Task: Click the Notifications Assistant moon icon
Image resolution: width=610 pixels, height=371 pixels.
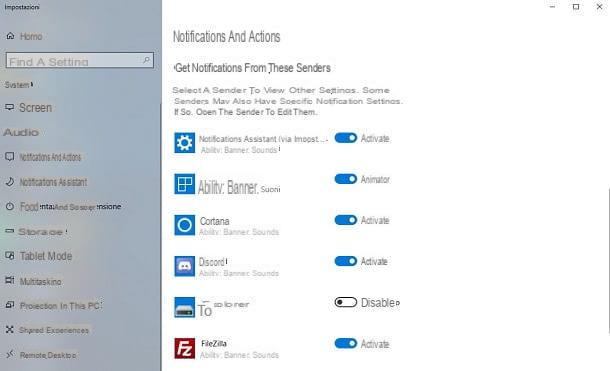Action: (10, 182)
